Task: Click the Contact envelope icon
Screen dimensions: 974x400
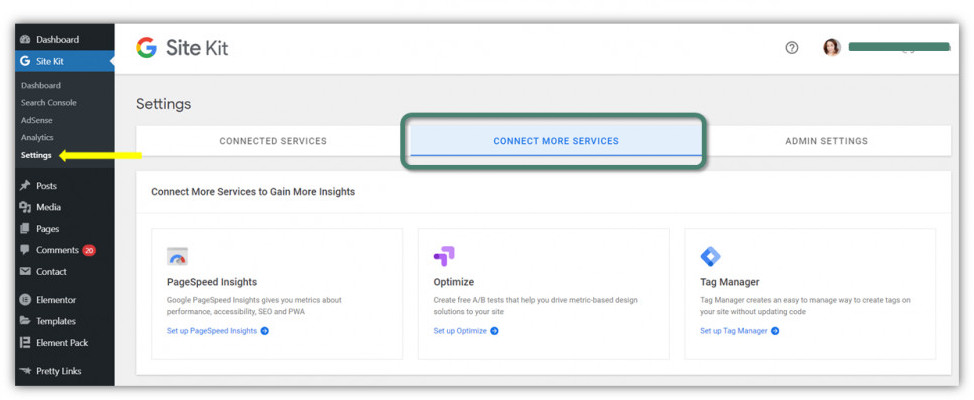Action: click(x=25, y=271)
